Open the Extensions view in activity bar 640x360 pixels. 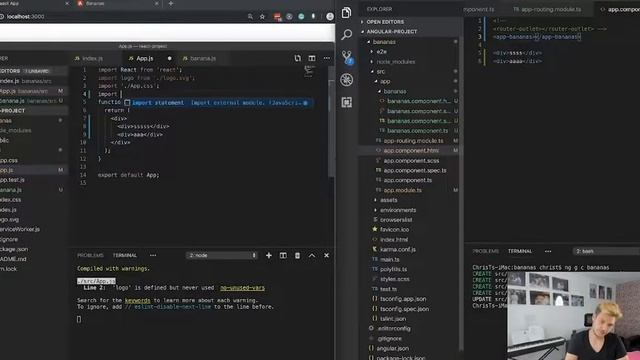347,102
